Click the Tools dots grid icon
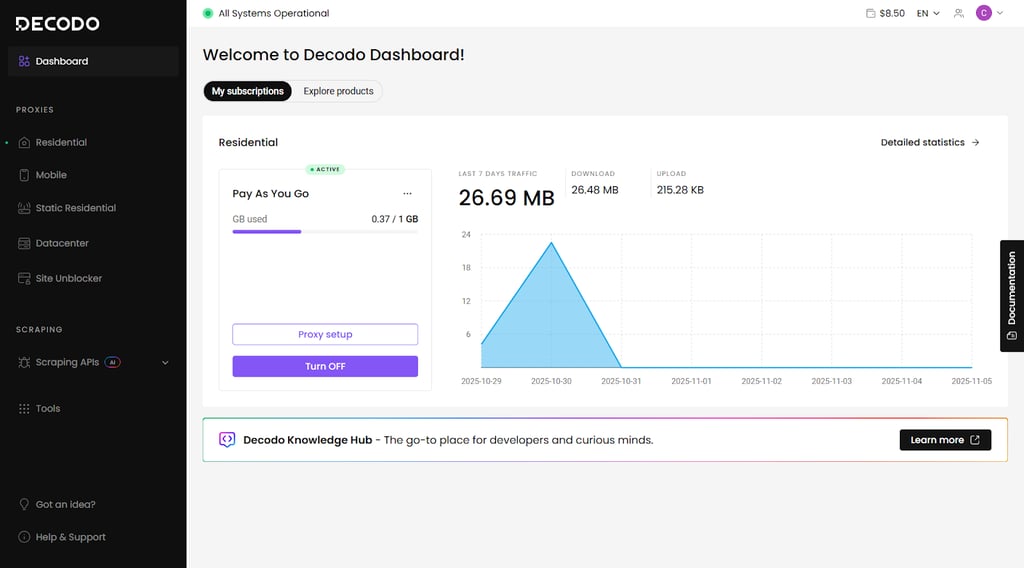The width and height of the screenshot is (1024, 568). (24, 409)
